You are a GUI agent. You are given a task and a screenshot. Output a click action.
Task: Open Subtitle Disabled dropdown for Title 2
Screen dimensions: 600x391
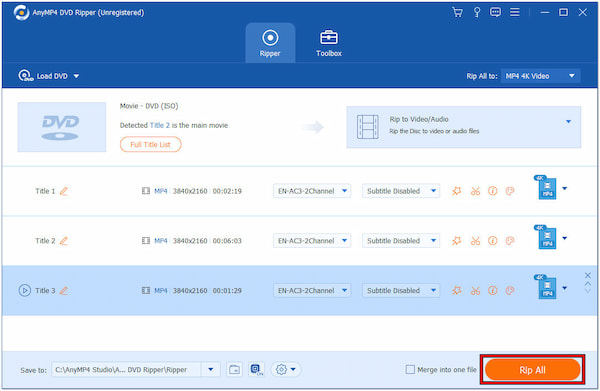click(x=401, y=241)
